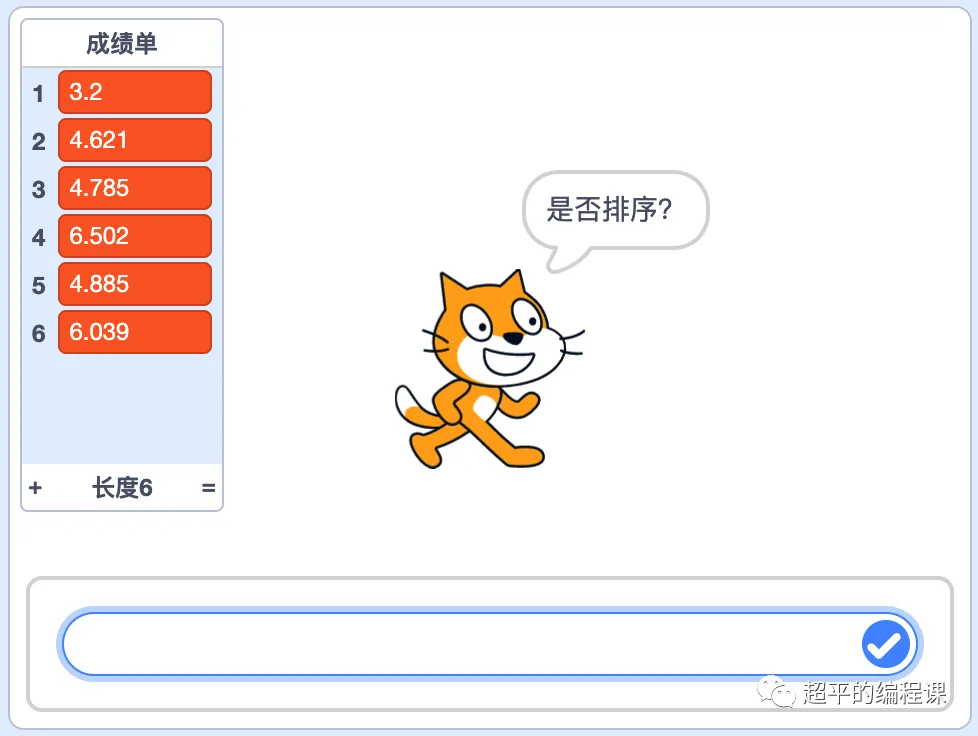This screenshot has width=978, height=736.
Task: Add a list item with the plus icon
Action: 36,488
